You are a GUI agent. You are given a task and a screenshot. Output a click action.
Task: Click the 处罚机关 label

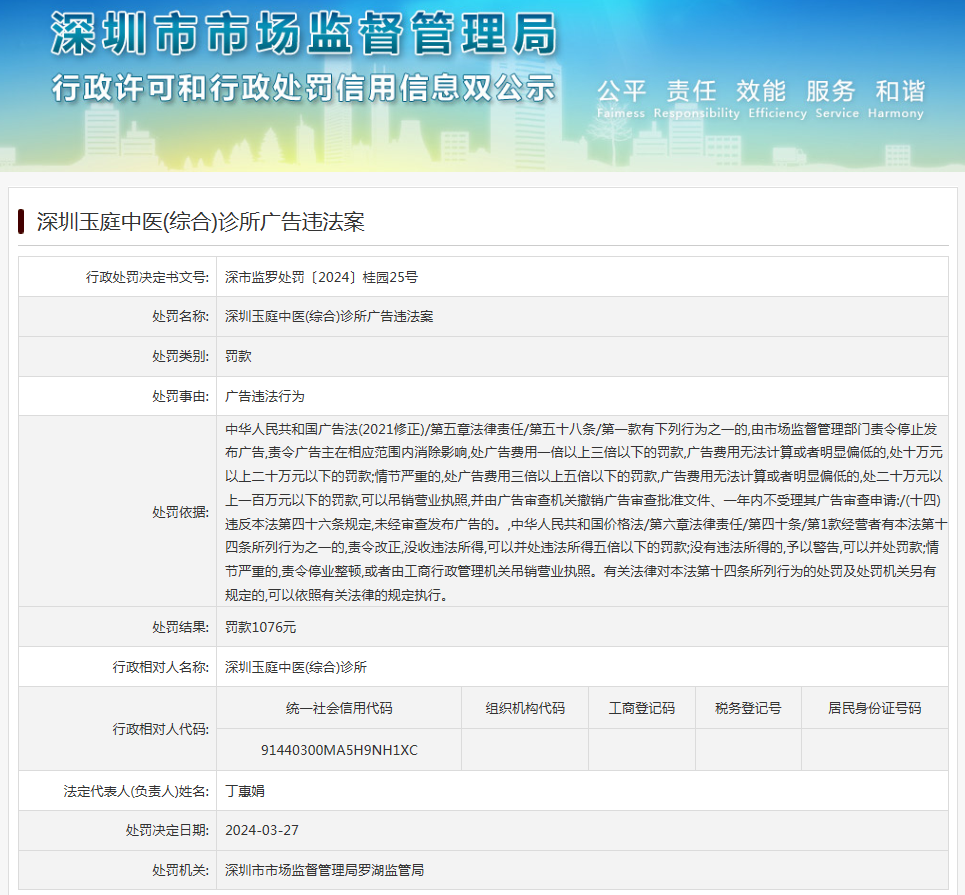(x=180, y=870)
